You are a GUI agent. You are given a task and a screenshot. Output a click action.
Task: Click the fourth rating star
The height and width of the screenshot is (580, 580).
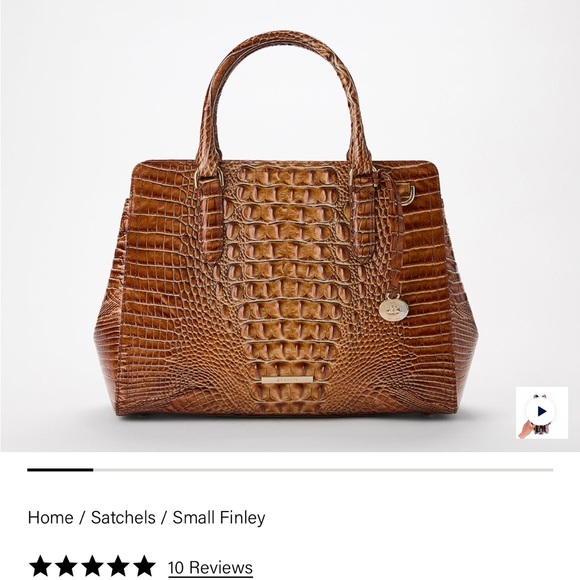pyautogui.click(x=118, y=566)
